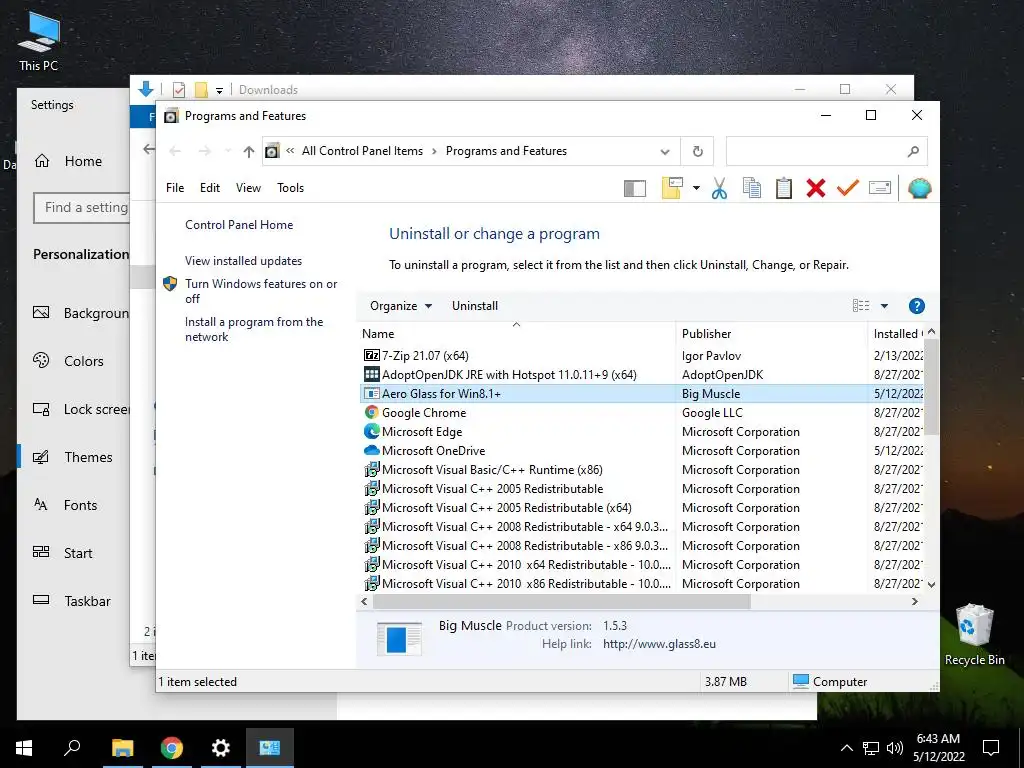Click the blue Help question mark icon
The width and height of the screenshot is (1024, 768).
916,306
